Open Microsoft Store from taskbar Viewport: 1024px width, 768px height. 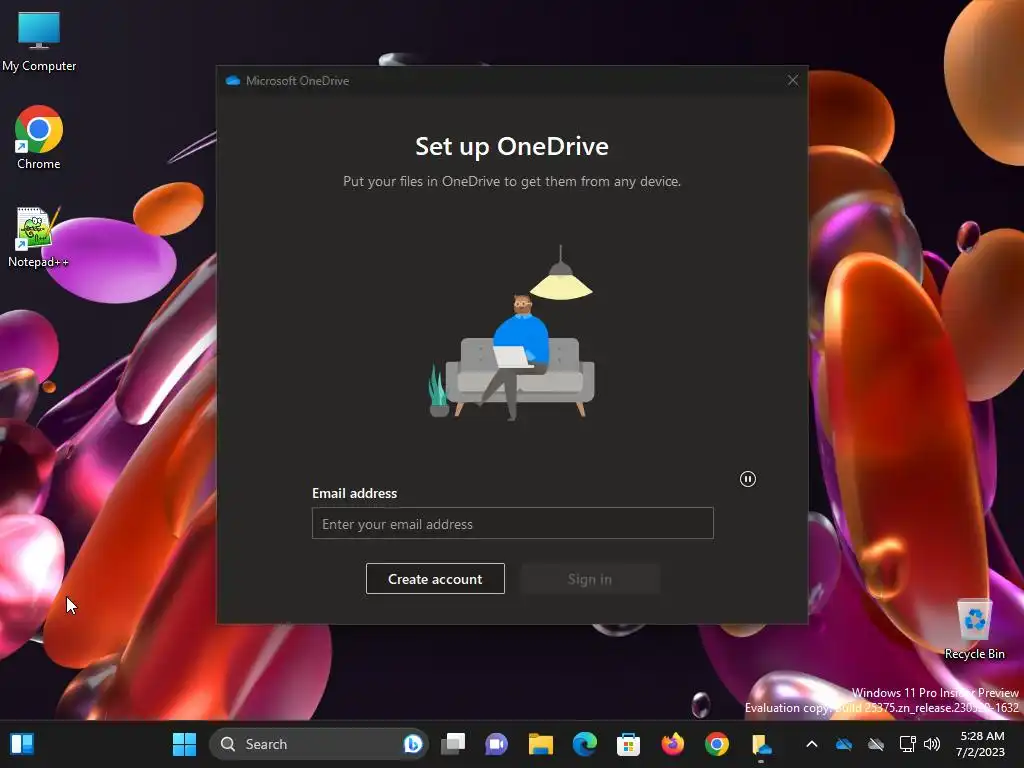tap(628, 744)
